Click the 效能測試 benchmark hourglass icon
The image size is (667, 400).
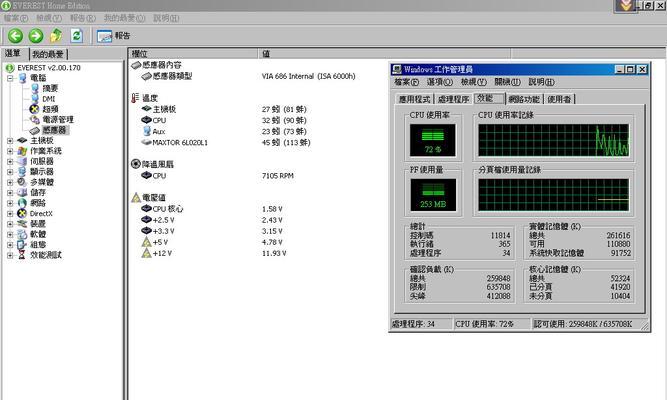click(x=22, y=255)
